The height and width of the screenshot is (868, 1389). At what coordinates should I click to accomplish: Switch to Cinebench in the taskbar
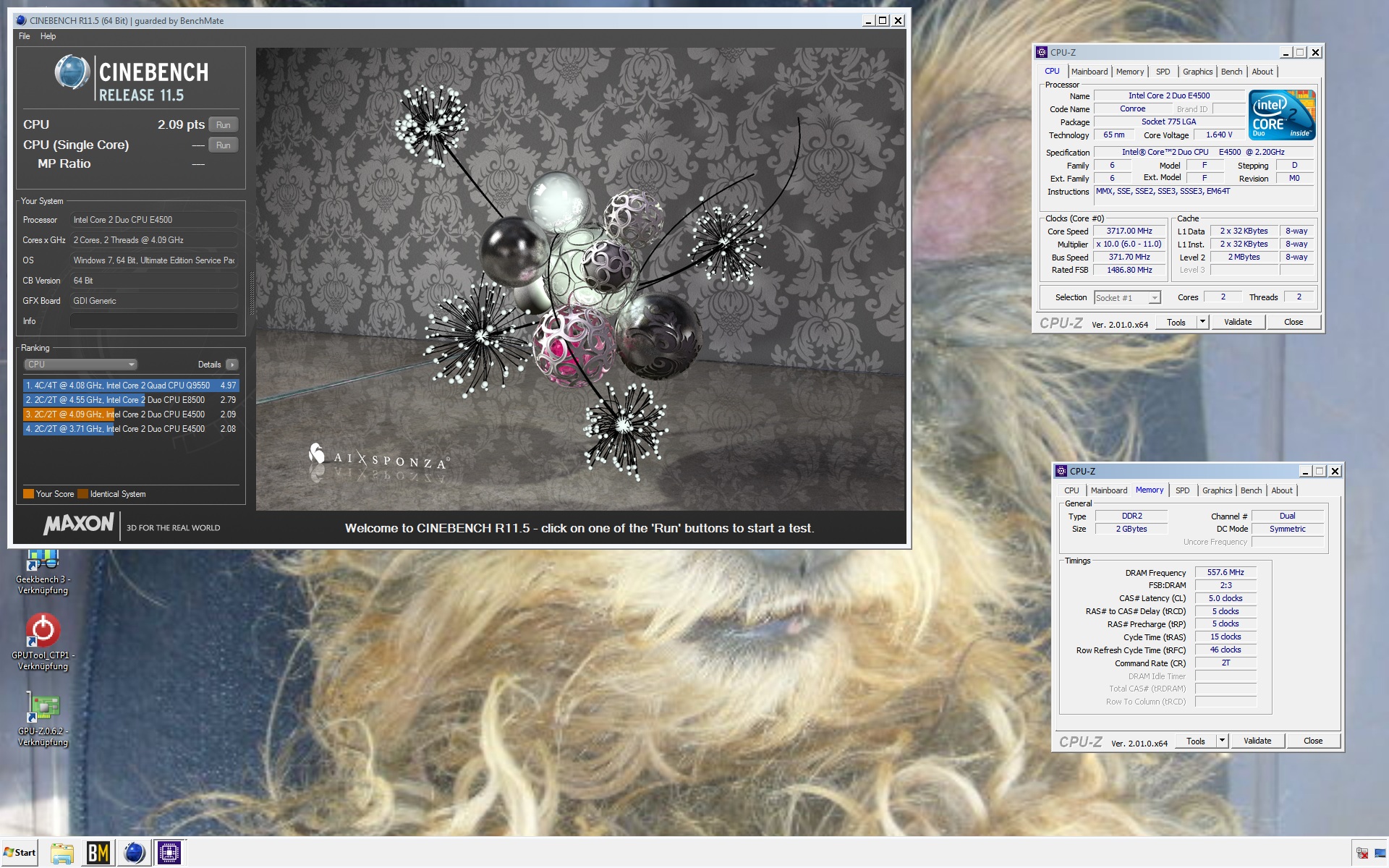point(134,853)
